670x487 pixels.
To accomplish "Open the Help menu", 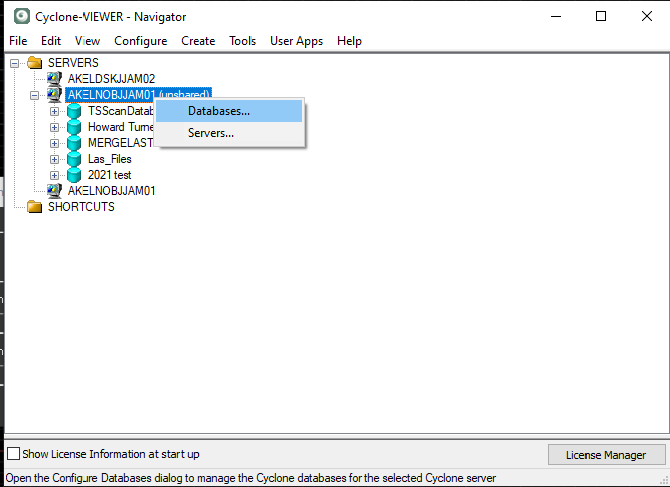I will pos(349,41).
